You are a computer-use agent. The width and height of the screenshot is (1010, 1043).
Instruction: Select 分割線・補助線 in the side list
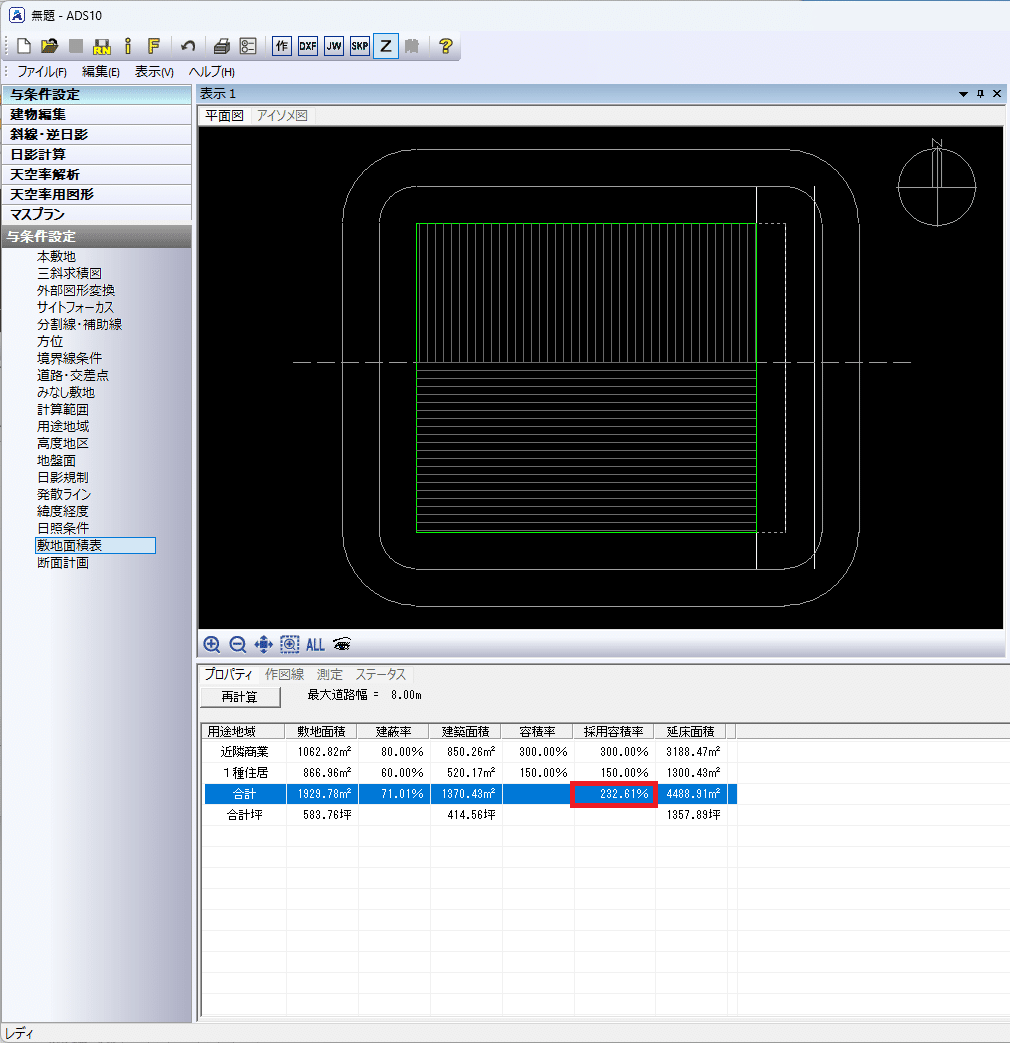(x=80, y=325)
